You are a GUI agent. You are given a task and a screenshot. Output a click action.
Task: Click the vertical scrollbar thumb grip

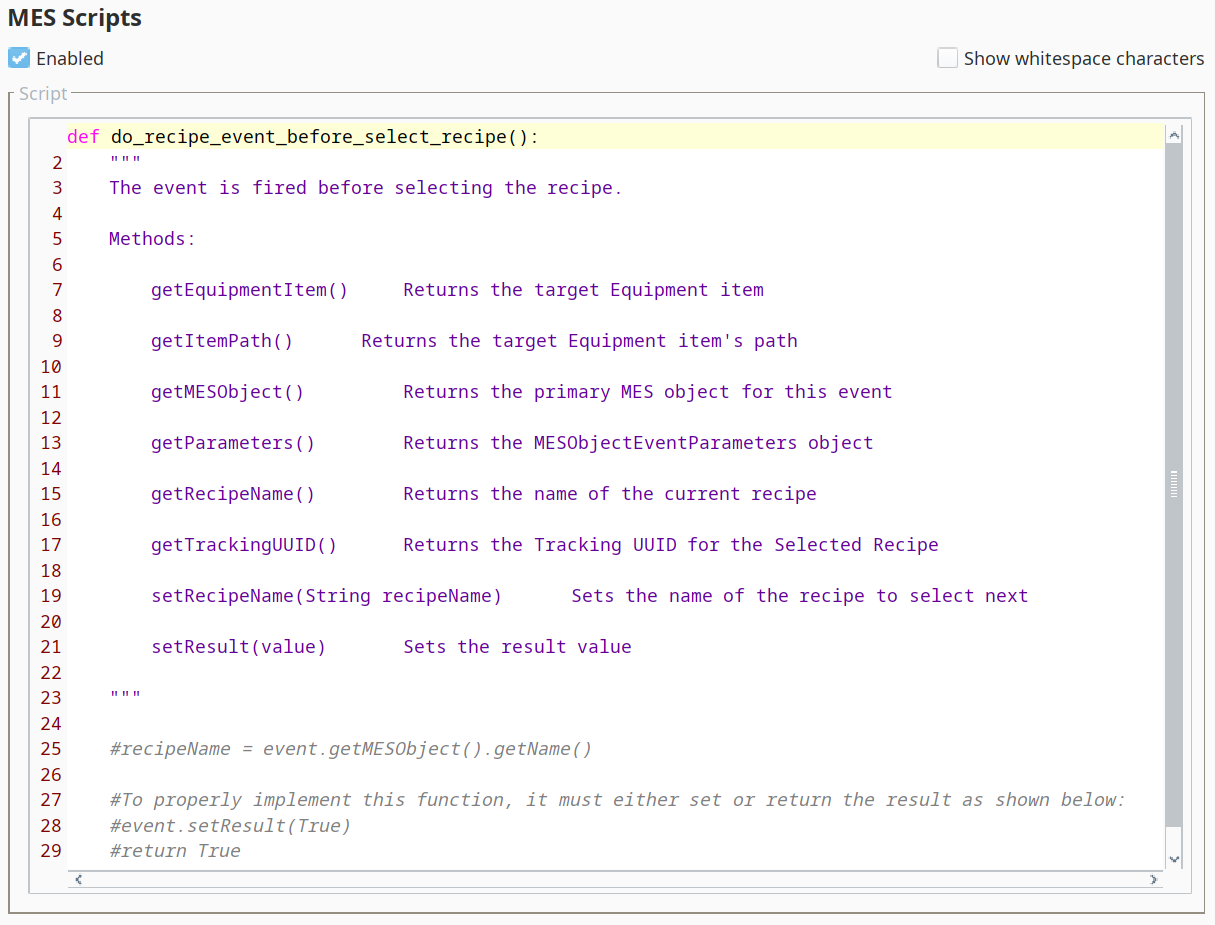click(1174, 484)
